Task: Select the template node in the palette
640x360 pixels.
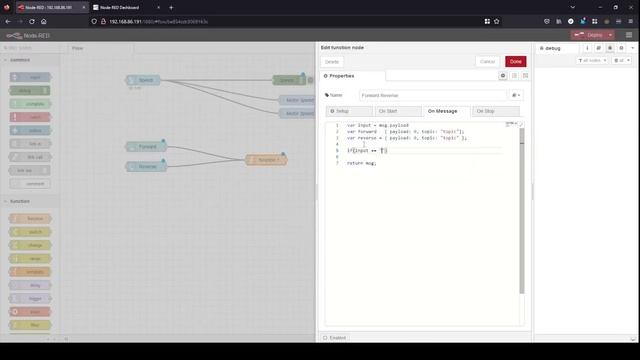Action: (30, 272)
